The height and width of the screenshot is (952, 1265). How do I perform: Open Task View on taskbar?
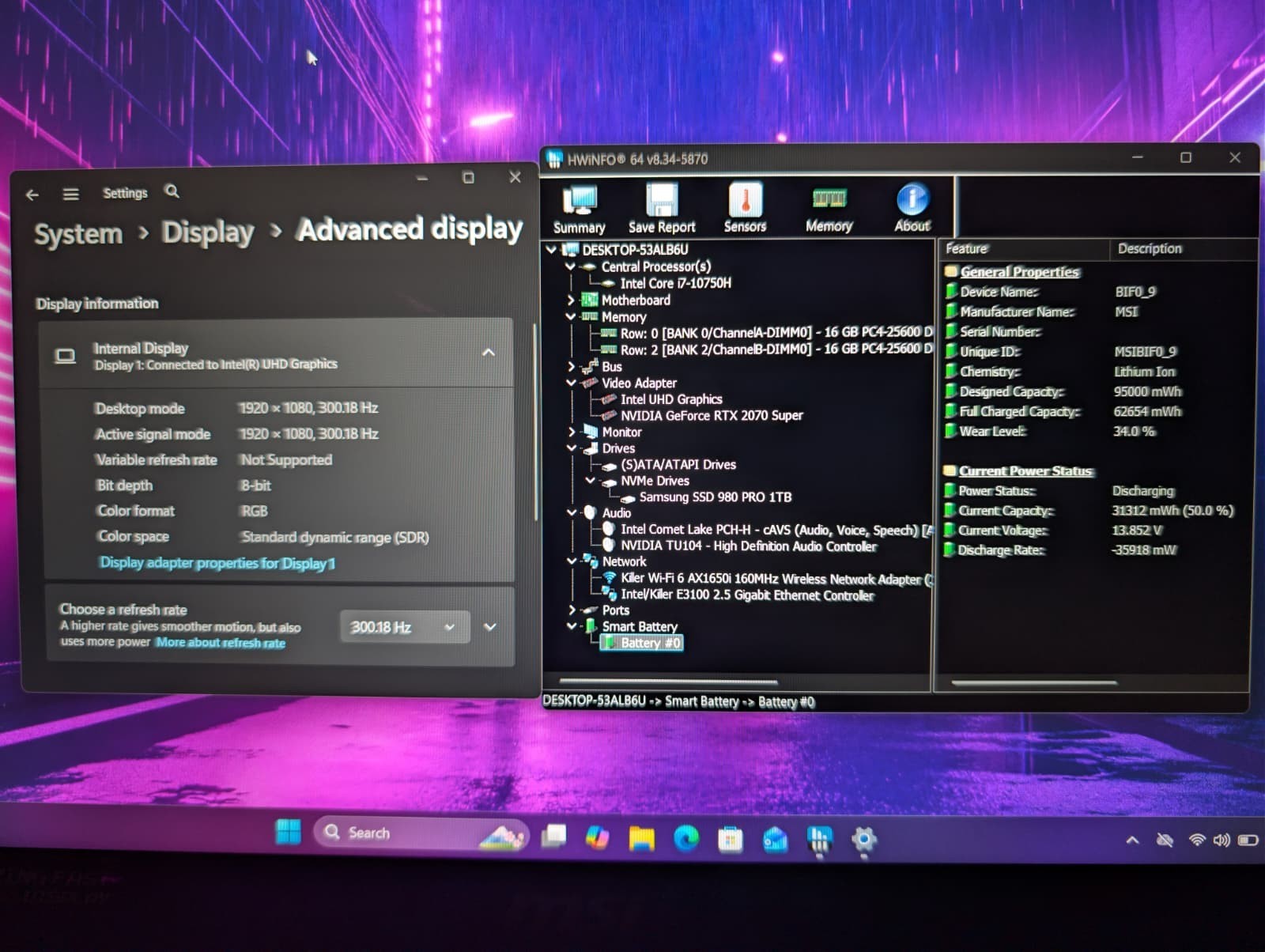click(x=553, y=836)
